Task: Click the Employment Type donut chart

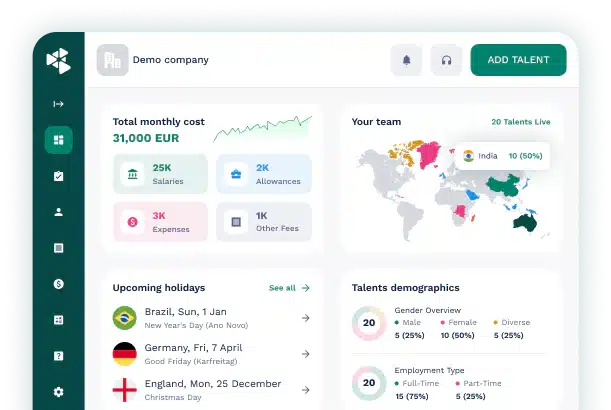Action: coord(369,383)
